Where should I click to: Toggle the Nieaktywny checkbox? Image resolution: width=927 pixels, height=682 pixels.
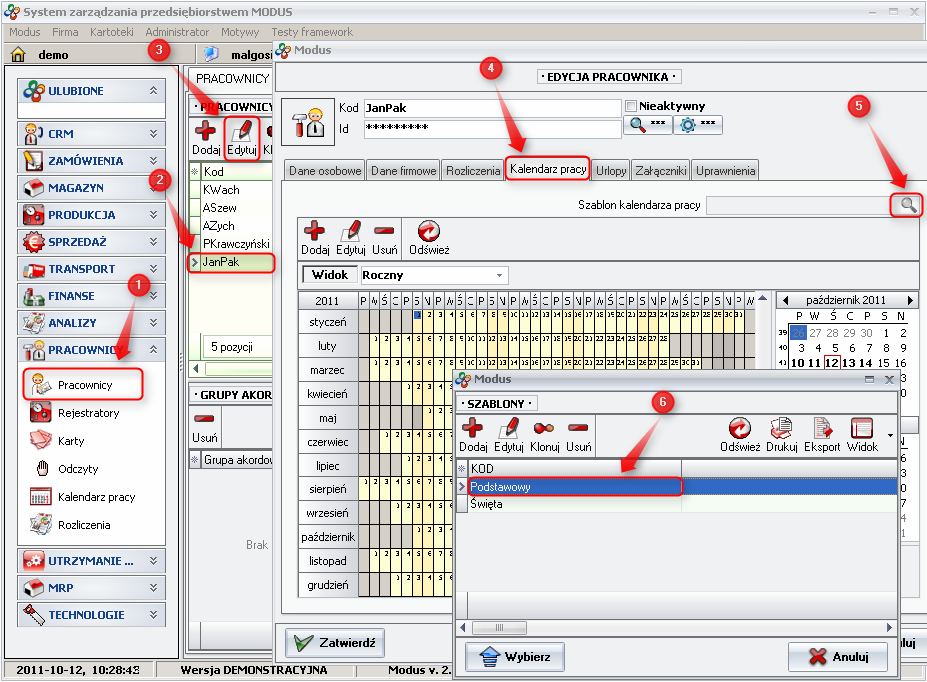pos(631,106)
